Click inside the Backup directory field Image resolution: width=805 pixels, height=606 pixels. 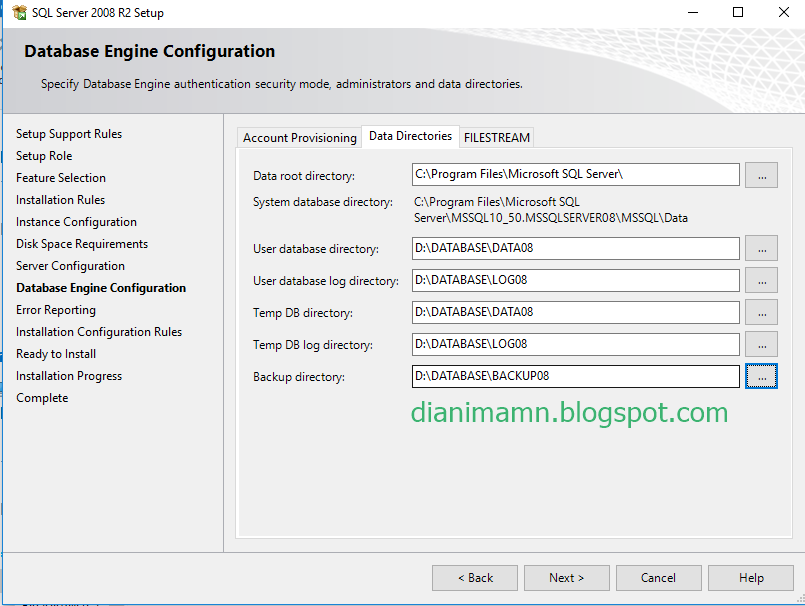[575, 376]
